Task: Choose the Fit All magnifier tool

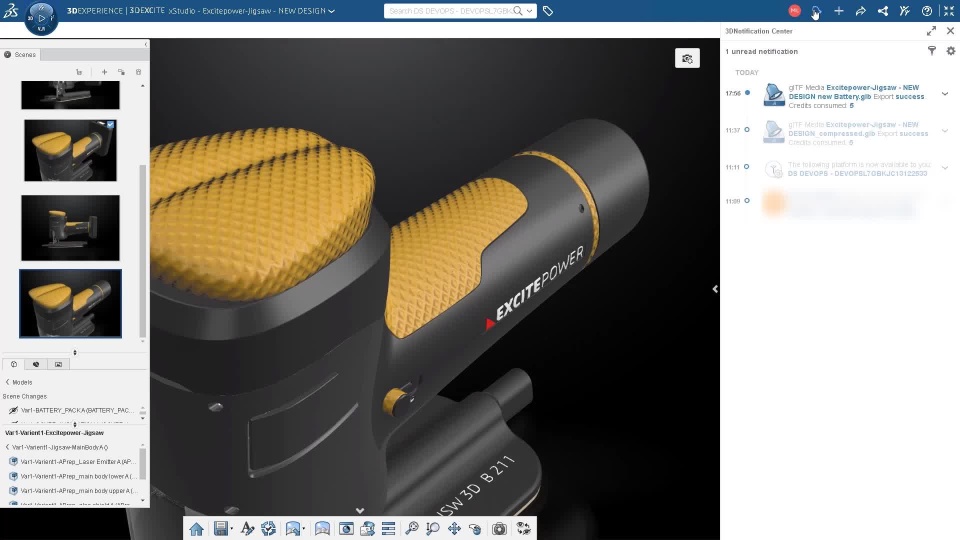Action: 412,529
